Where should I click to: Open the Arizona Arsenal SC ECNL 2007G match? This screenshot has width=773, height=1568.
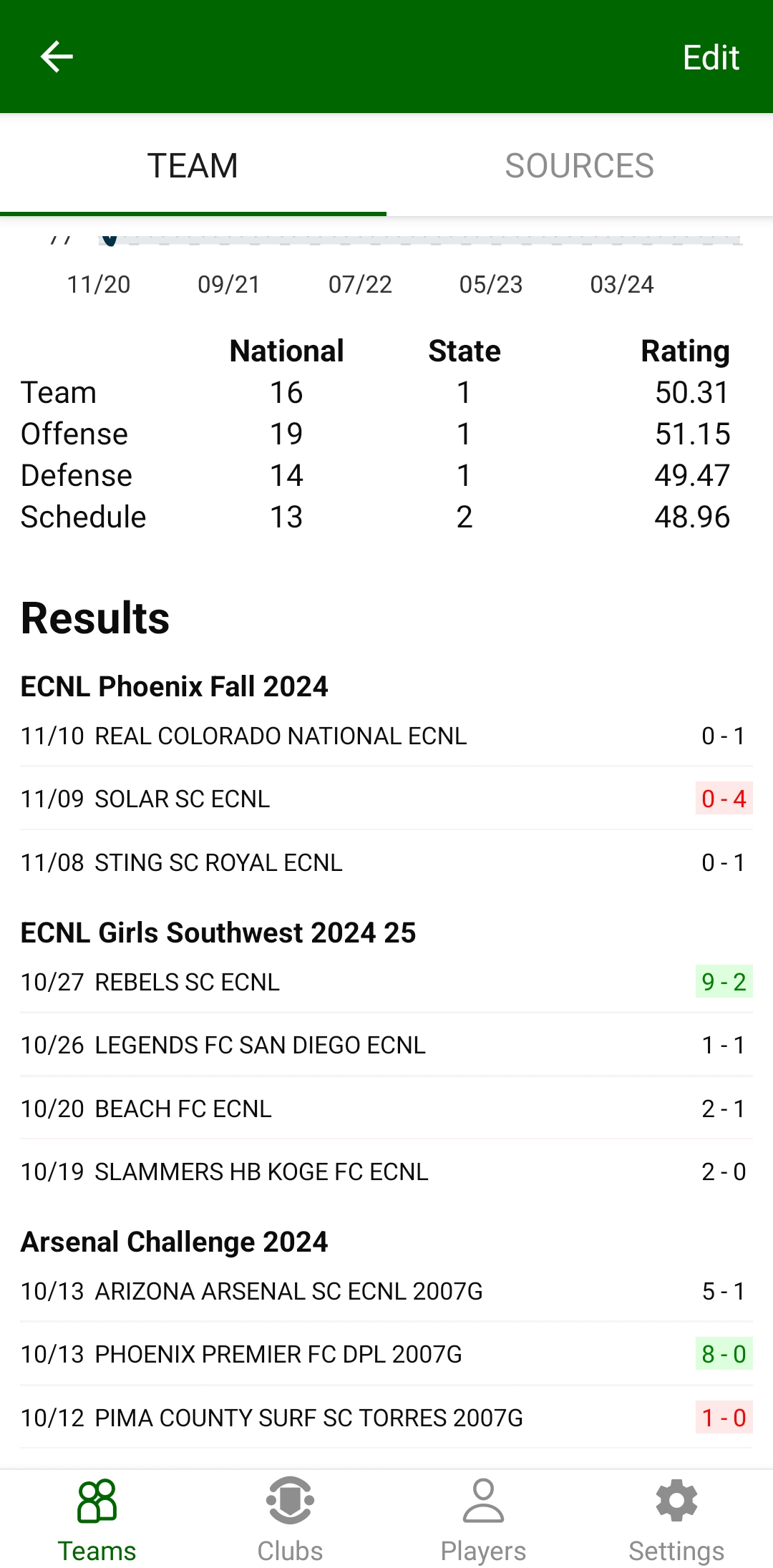[x=288, y=1291]
